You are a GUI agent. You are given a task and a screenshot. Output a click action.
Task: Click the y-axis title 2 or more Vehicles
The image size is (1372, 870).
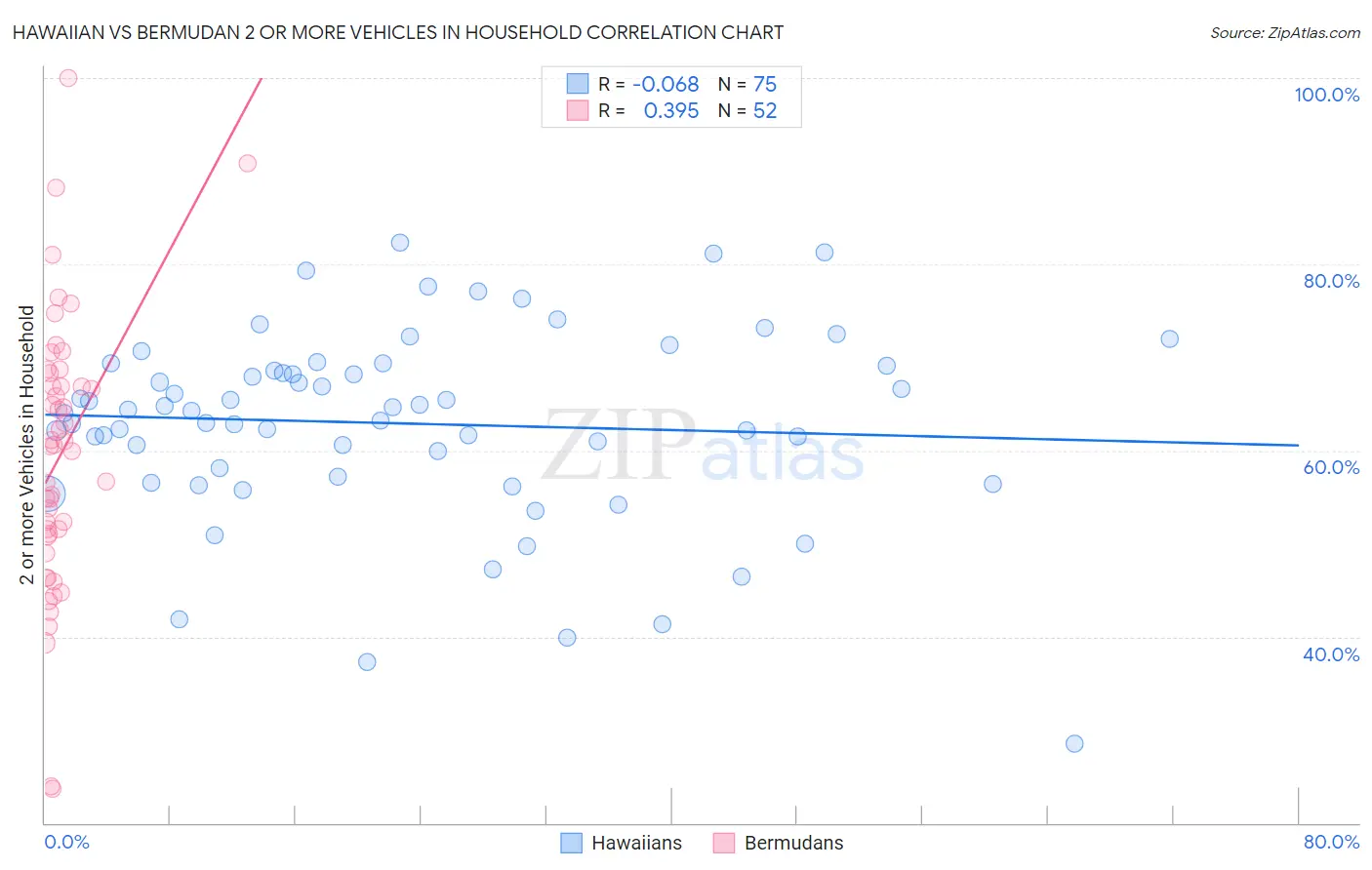click(x=26, y=445)
